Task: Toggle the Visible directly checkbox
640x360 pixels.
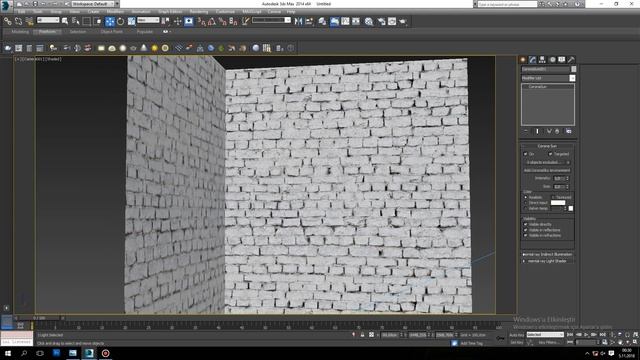Action: coord(526,224)
